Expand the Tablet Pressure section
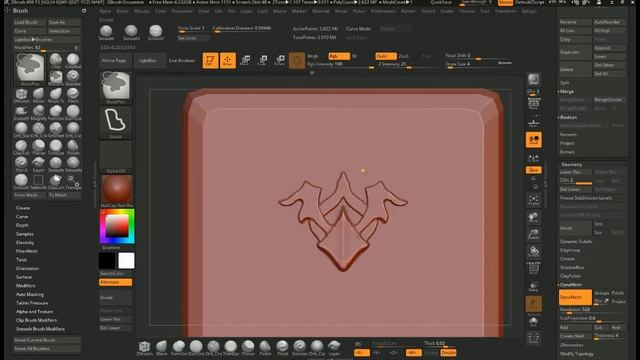 pyautogui.click(x=32, y=303)
